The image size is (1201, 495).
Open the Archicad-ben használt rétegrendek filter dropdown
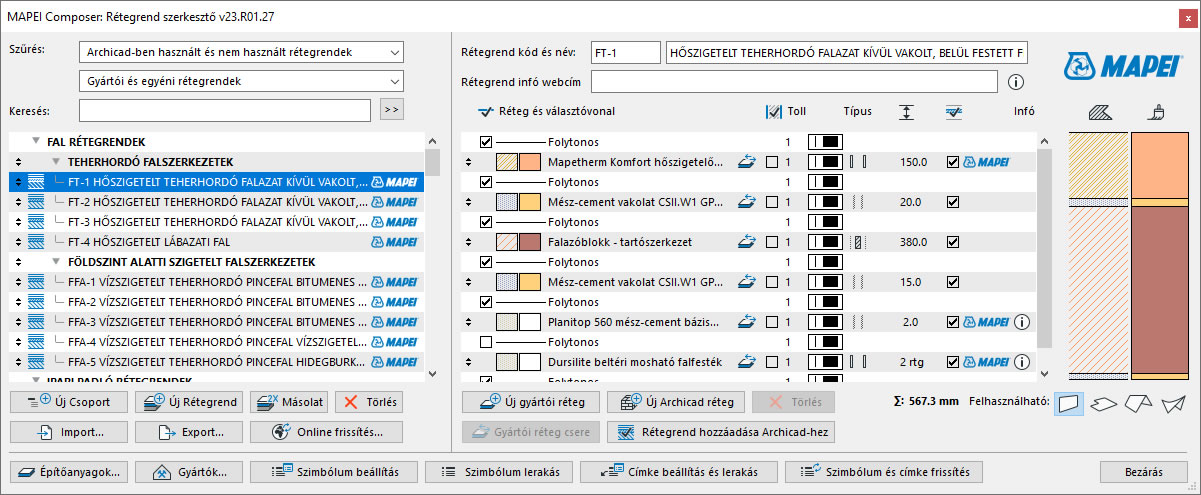(240, 52)
